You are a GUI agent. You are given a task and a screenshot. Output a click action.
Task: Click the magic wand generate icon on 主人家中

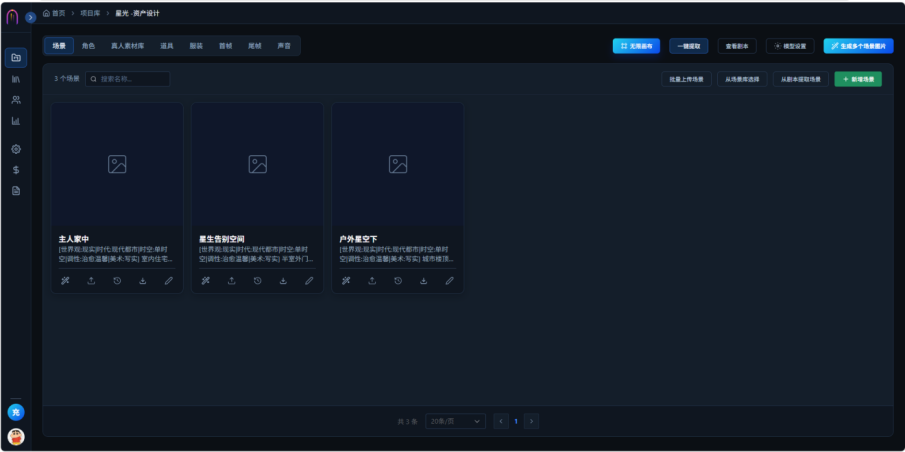click(x=65, y=281)
